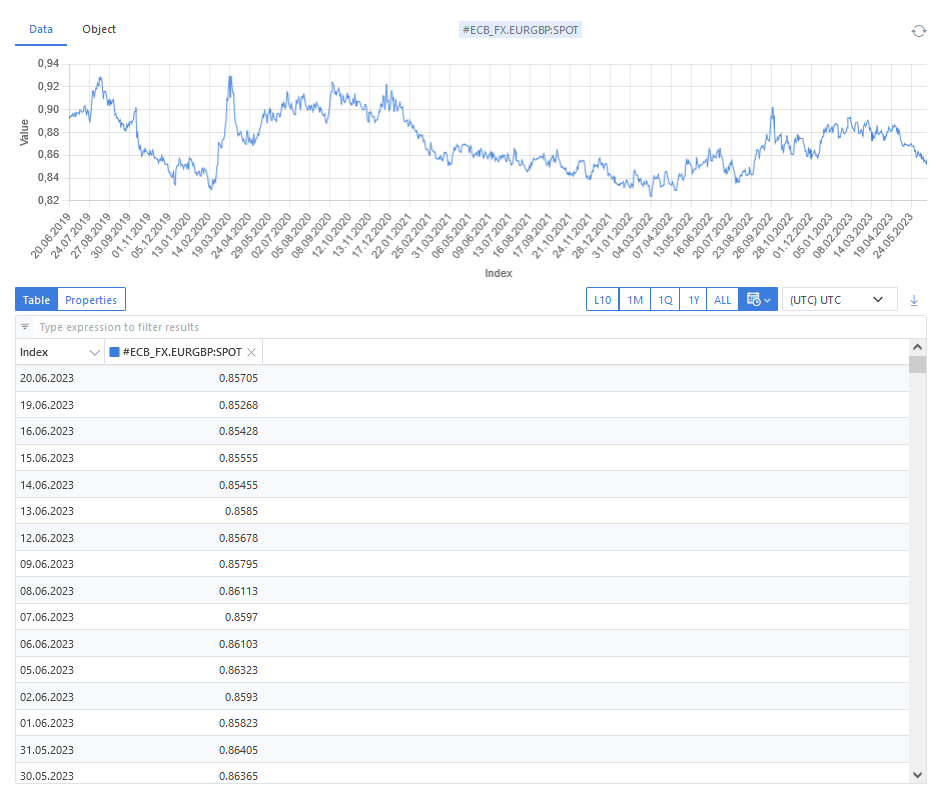
Task: Switch to the Object tab
Action: click(99, 29)
